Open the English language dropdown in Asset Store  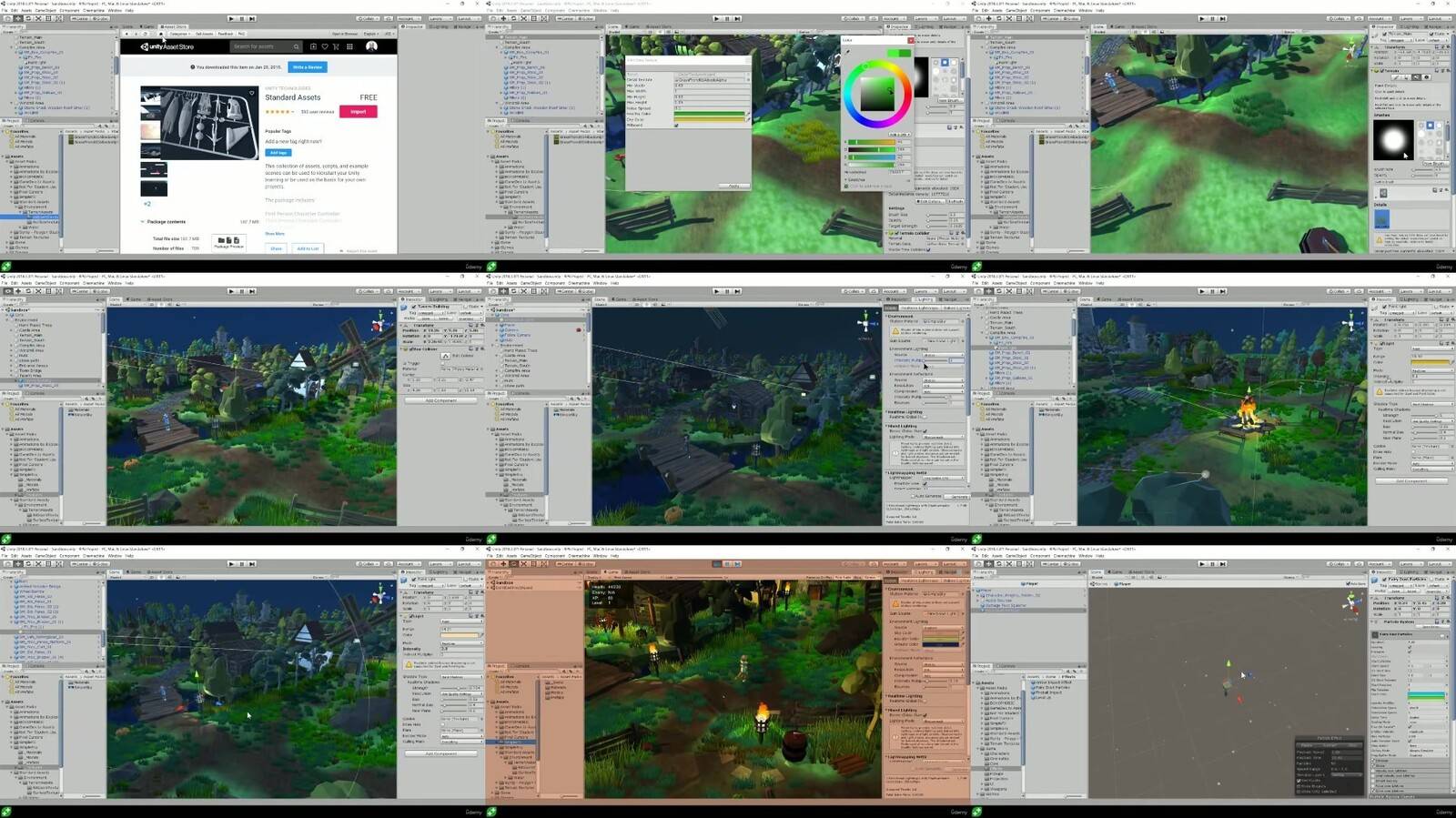point(370,34)
